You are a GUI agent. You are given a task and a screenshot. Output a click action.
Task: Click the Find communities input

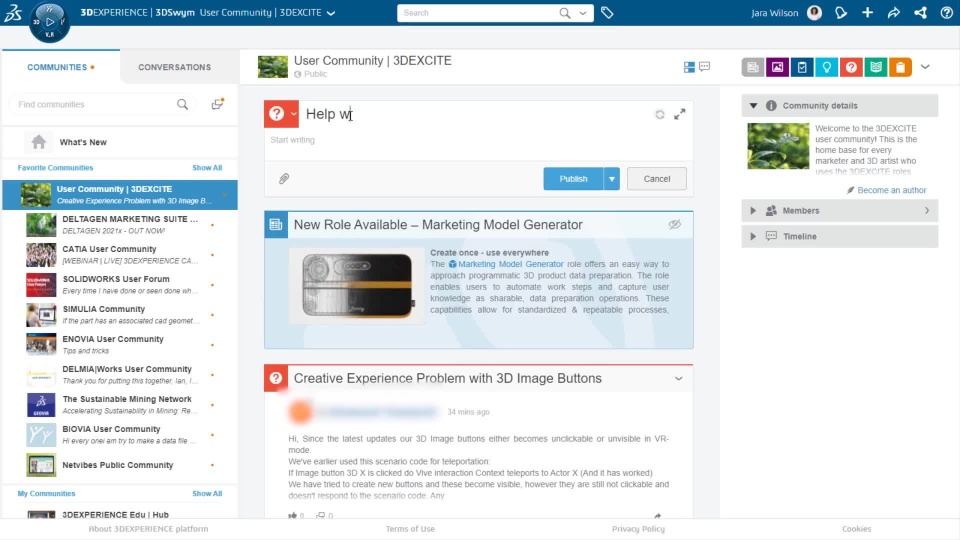pos(96,104)
